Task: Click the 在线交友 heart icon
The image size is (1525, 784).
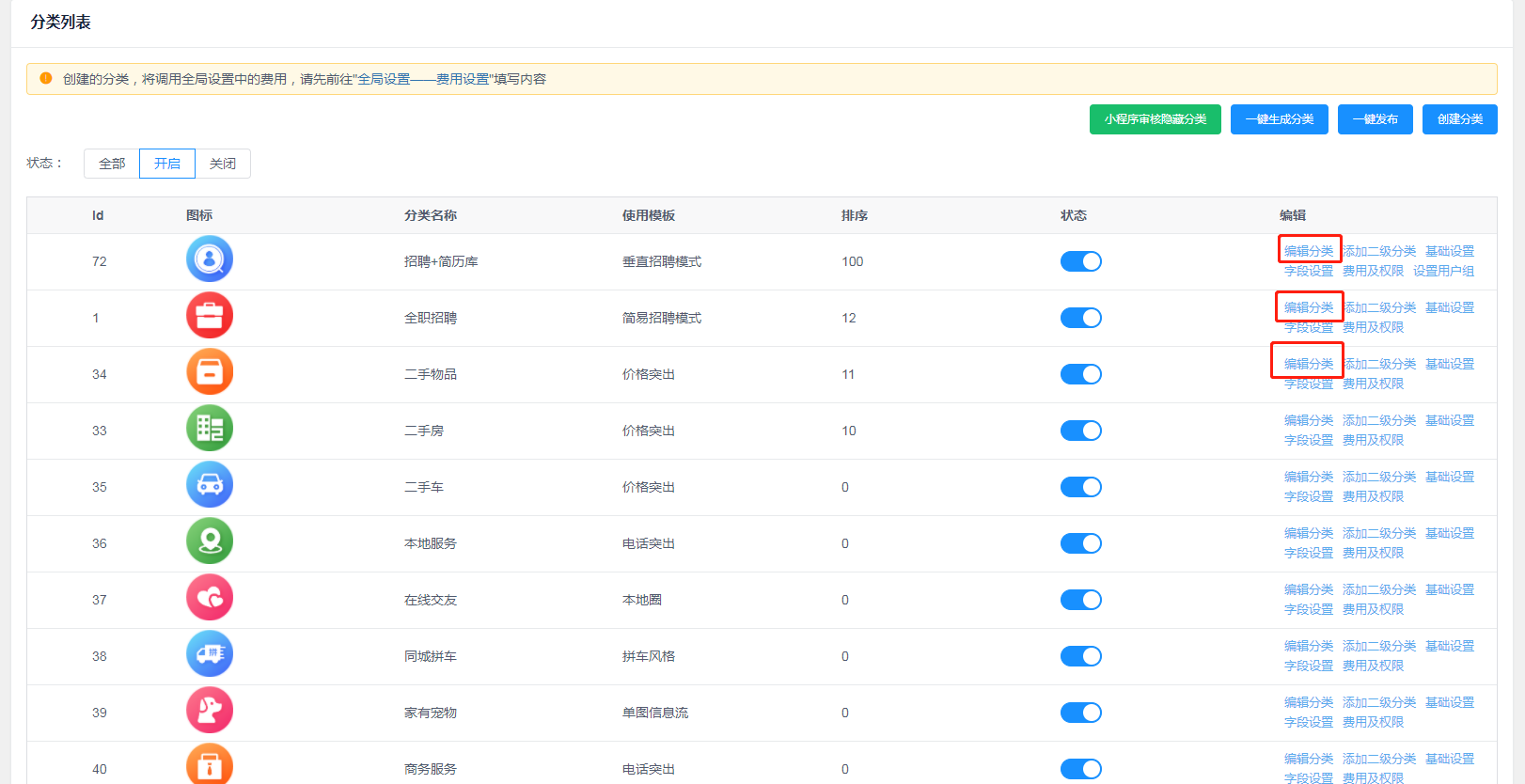Action: click(x=210, y=598)
